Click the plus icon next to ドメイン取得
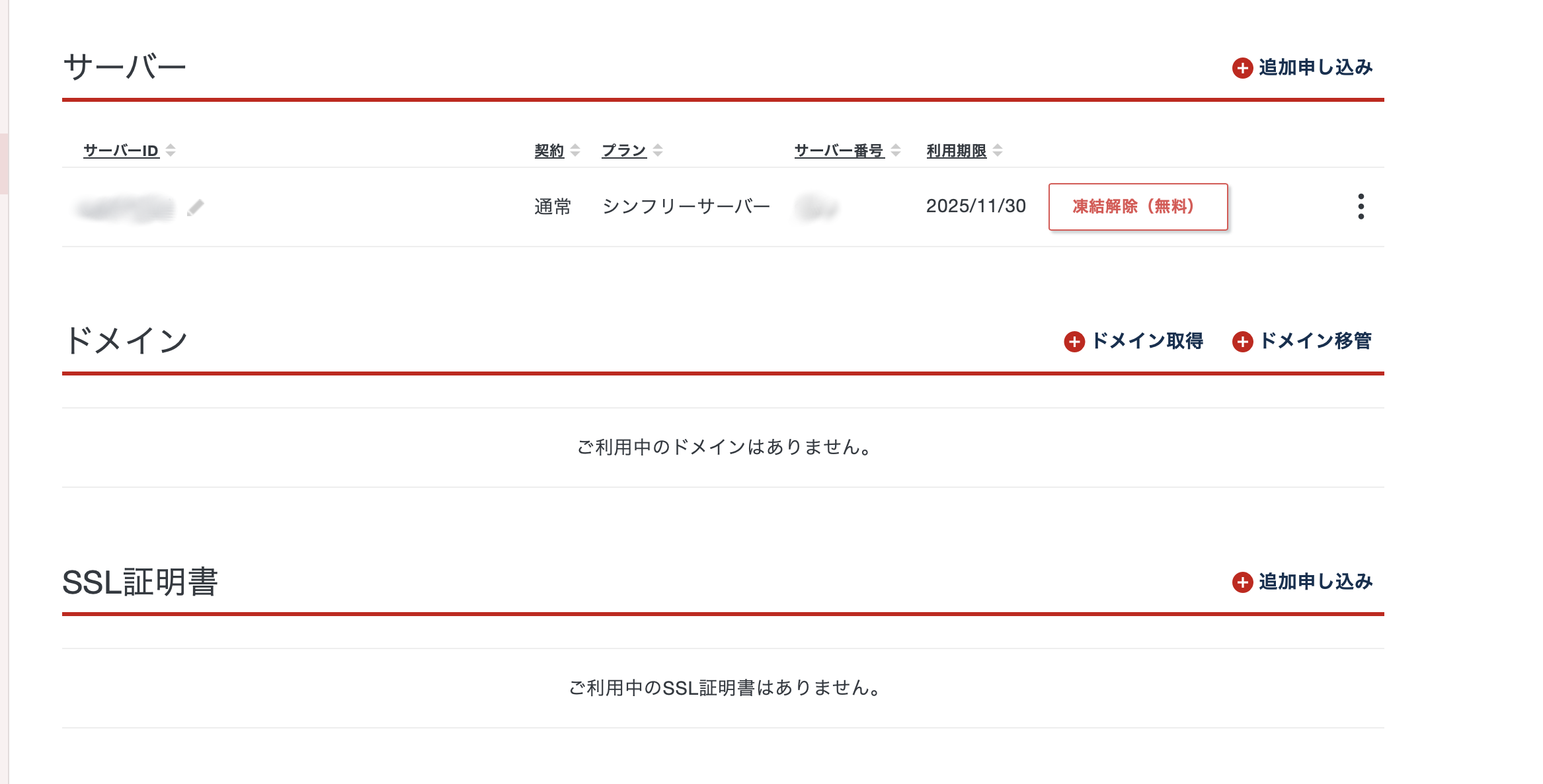Viewport: 1543px width, 784px height. 1074,342
